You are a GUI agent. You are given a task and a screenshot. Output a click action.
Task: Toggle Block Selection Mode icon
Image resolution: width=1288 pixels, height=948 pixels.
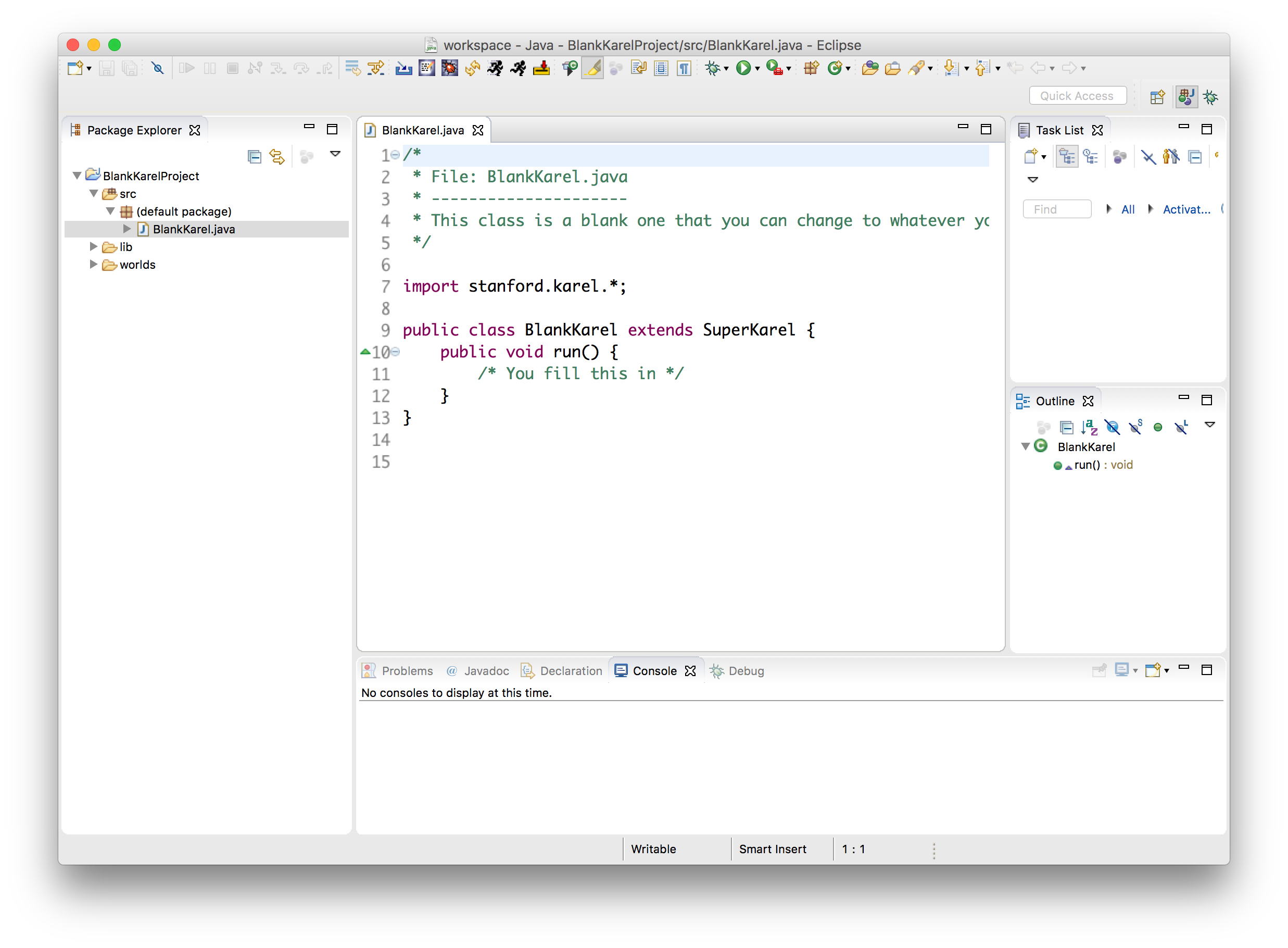click(x=661, y=68)
